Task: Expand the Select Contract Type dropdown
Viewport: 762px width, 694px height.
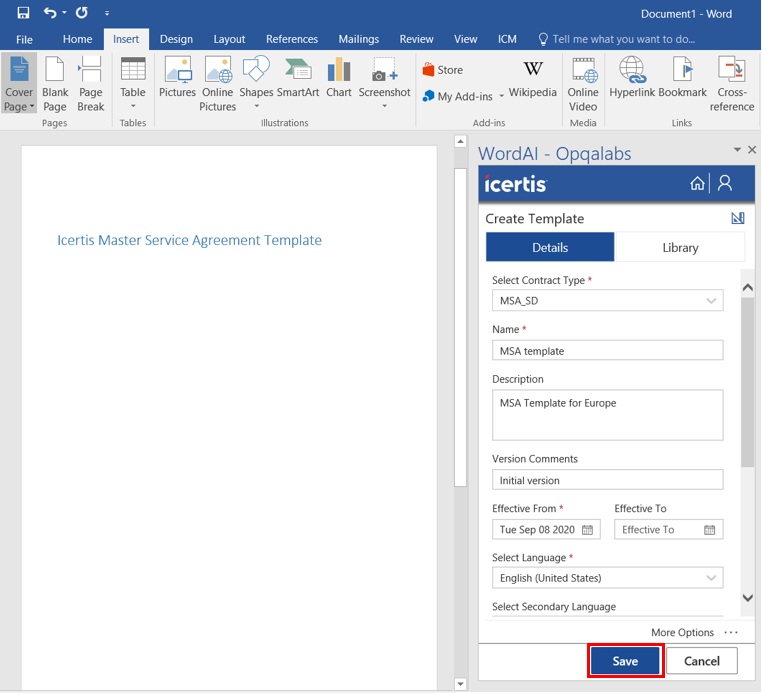Action: [x=711, y=301]
